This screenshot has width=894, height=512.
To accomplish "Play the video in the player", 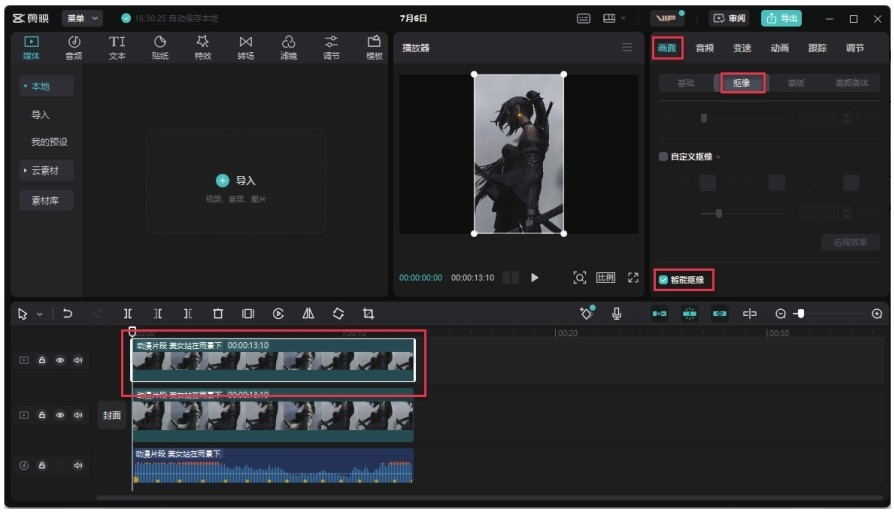I will click(x=535, y=278).
